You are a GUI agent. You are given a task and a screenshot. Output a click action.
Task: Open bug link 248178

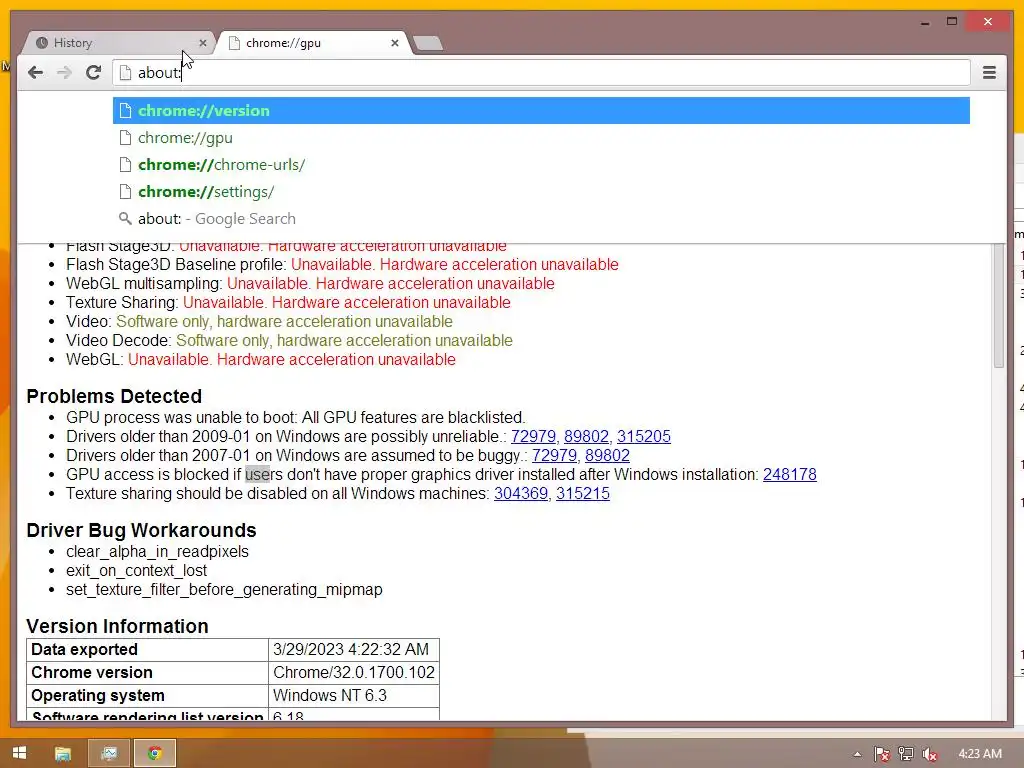[790, 474]
